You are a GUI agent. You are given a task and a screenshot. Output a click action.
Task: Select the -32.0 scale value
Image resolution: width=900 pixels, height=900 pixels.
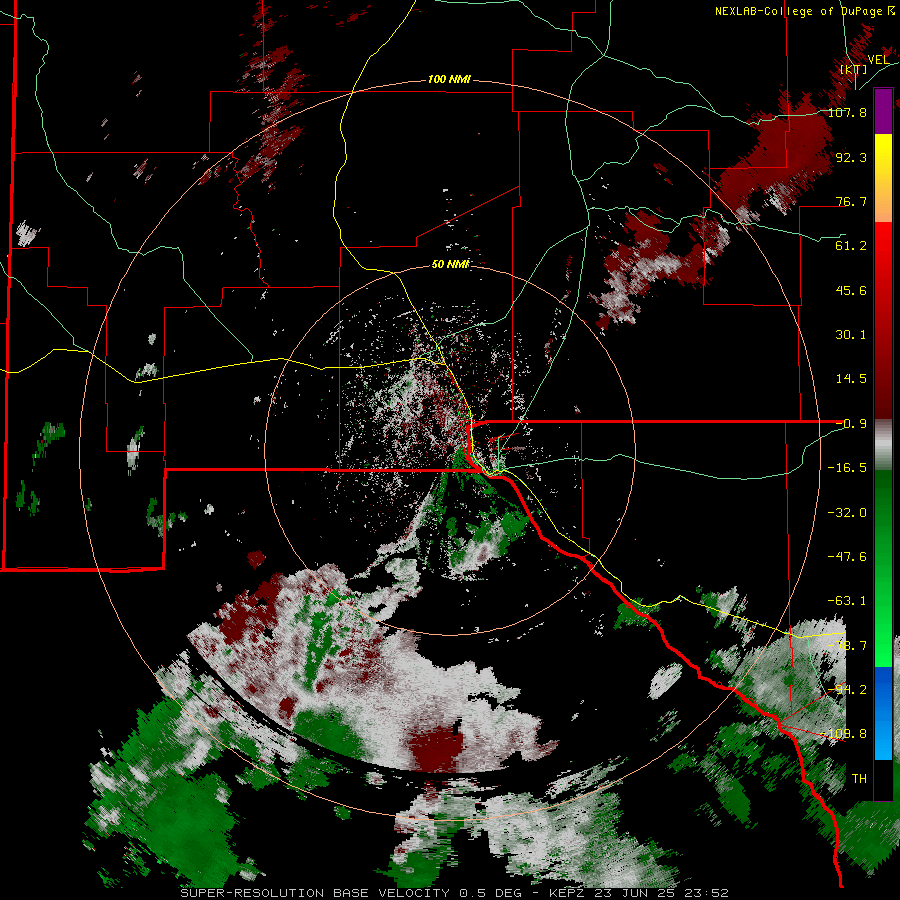click(847, 513)
